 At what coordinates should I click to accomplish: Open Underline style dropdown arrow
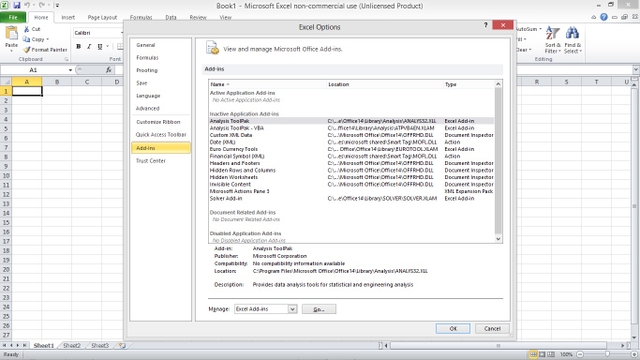point(108,47)
